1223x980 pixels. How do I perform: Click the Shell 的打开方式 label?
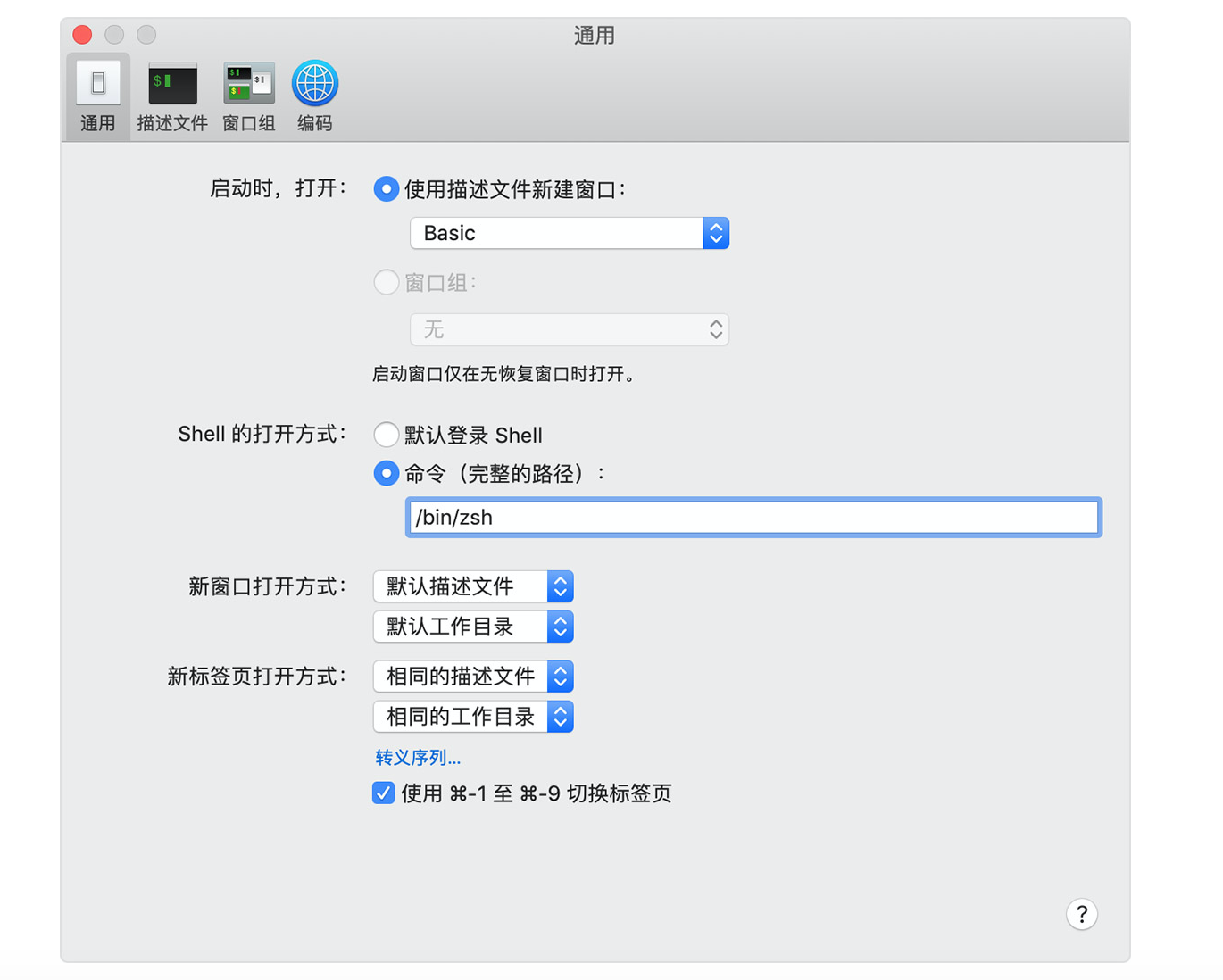click(x=262, y=435)
